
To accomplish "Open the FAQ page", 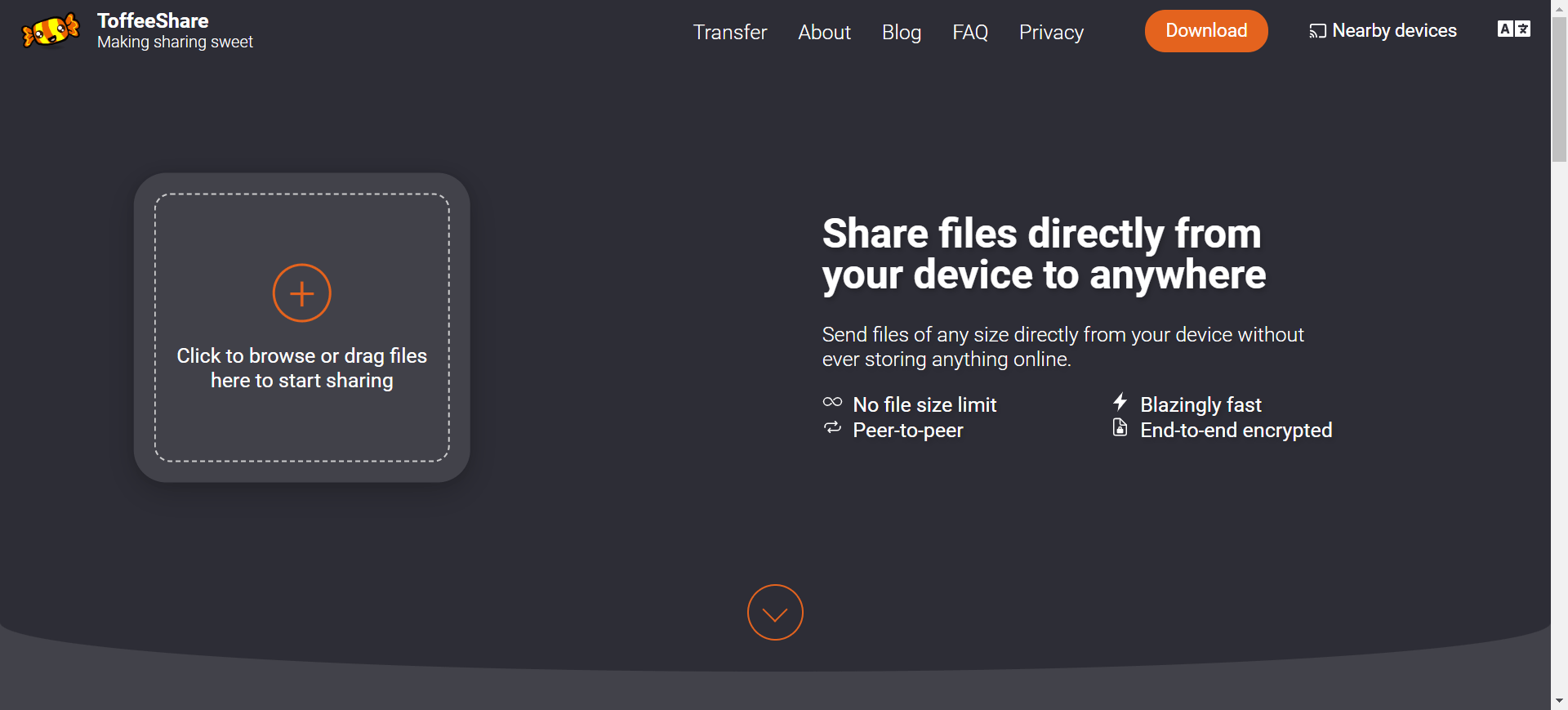I will pos(969,33).
